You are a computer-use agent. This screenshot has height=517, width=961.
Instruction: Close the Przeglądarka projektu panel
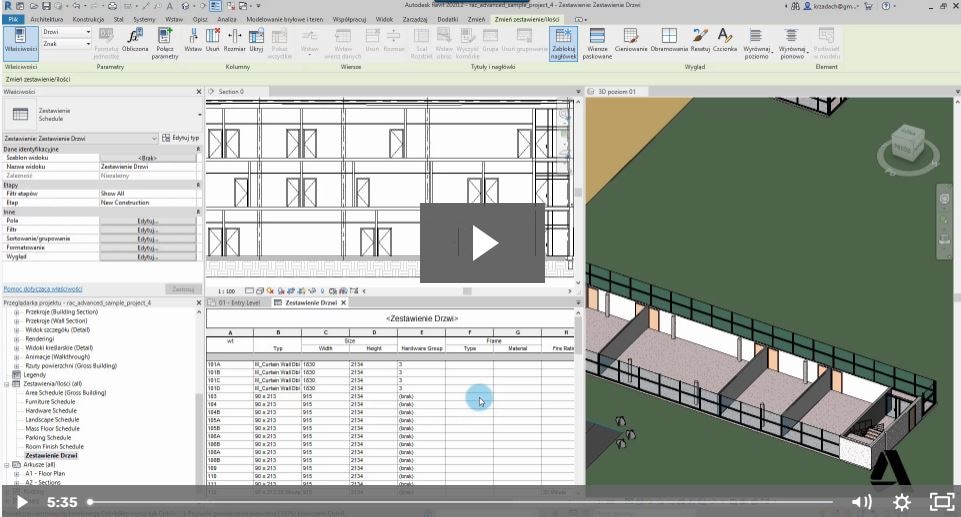click(x=199, y=303)
